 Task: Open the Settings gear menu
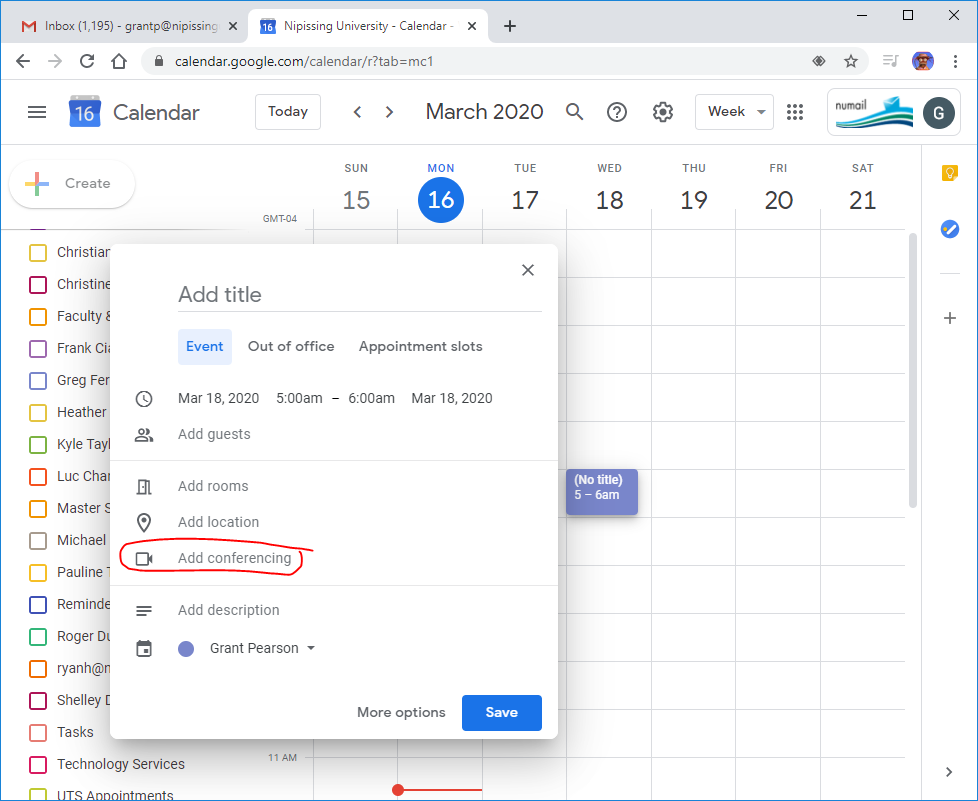tap(662, 112)
